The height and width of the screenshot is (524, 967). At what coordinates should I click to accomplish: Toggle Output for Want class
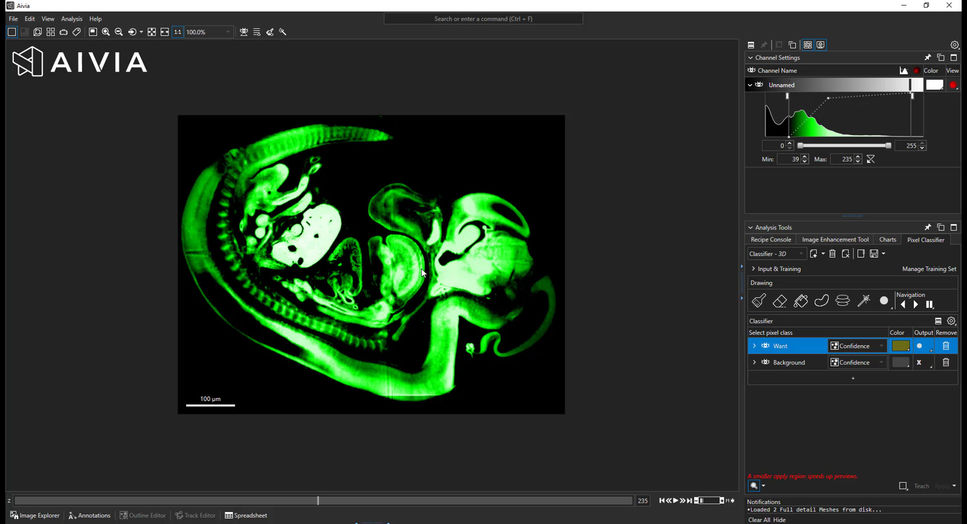[920, 346]
